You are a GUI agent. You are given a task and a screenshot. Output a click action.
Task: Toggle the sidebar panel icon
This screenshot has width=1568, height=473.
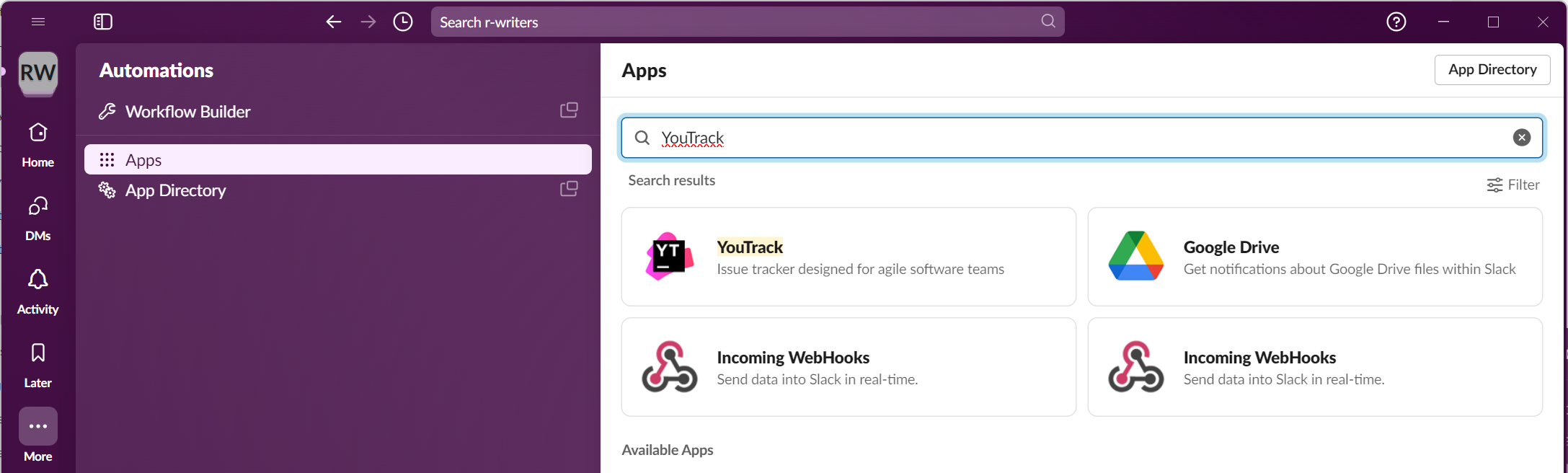pos(103,22)
